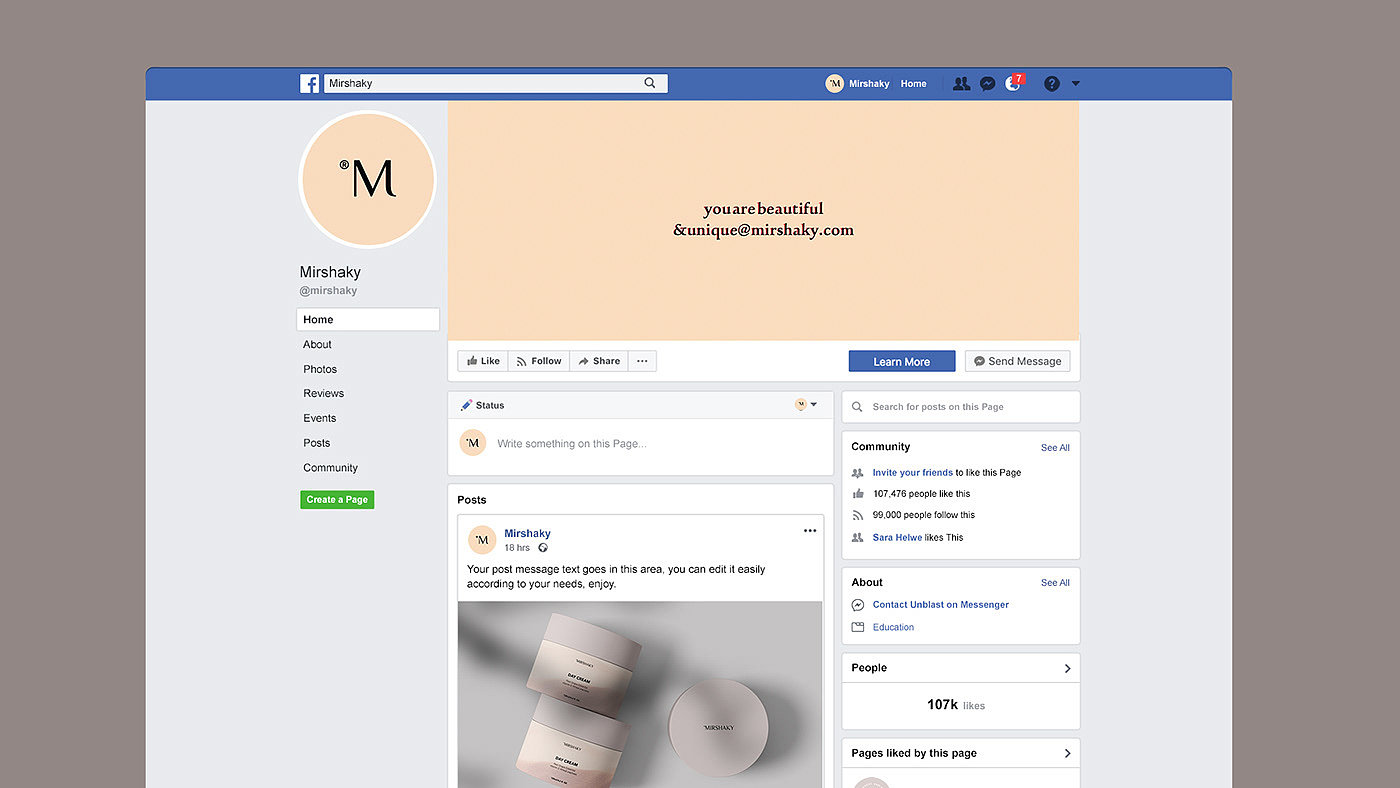Click the Share button
1400x788 pixels.
click(599, 361)
